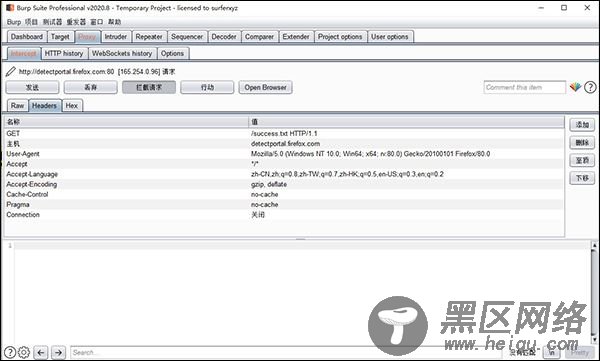Open the help icon next to the comment field
The height and width of the screenshot is (361, 600).
point(590,87)
